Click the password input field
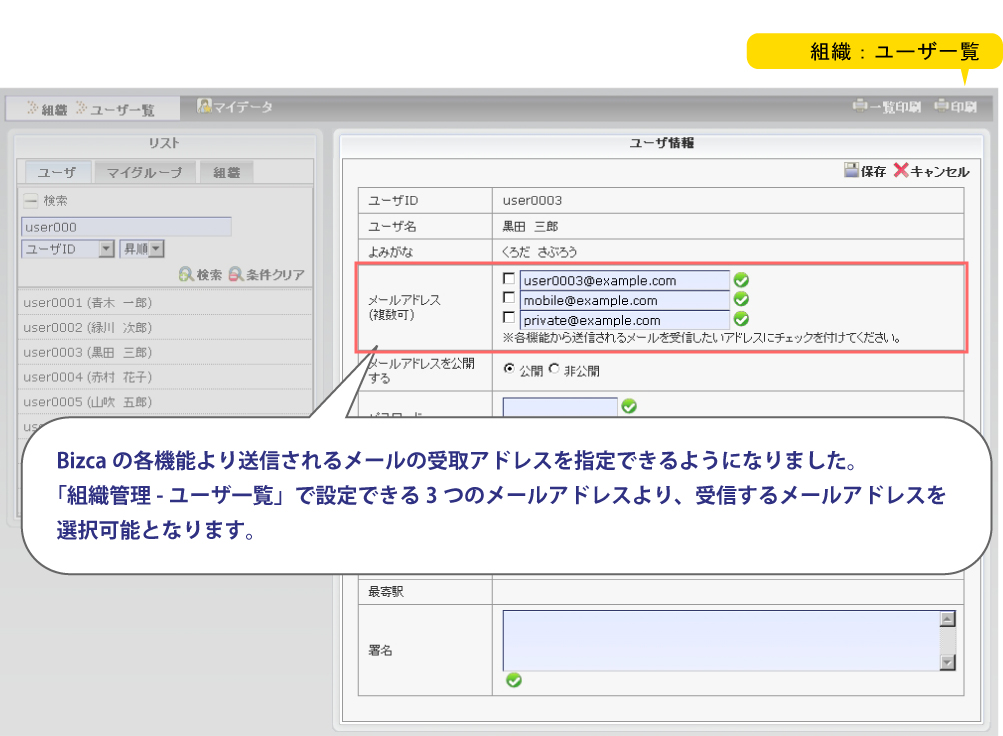Image resolution: width=1003 pixels, height=736 pixels. point(560,408)
